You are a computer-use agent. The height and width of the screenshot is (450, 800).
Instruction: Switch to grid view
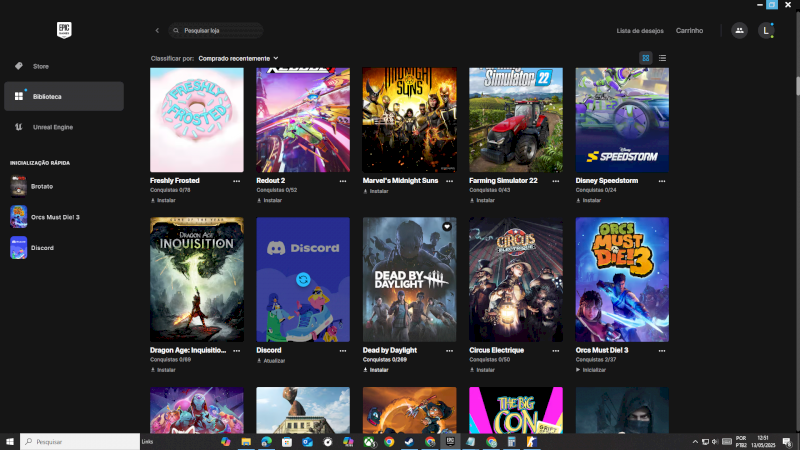click(x=645, y=58)
